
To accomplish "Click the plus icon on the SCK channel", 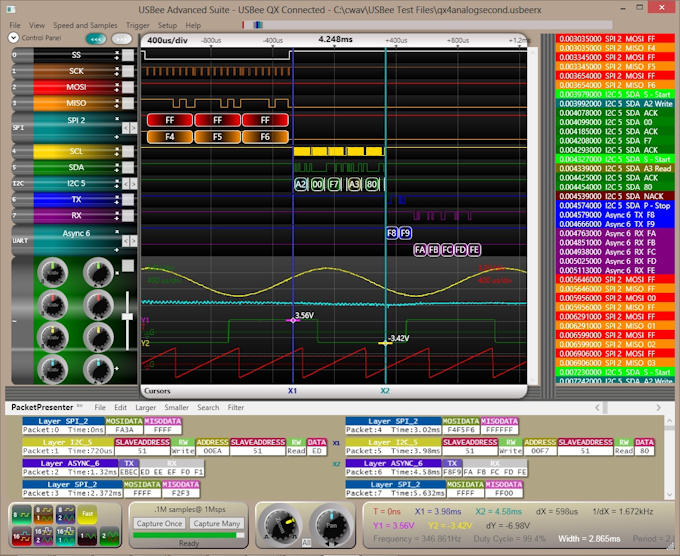I will (x=116, y=74).
